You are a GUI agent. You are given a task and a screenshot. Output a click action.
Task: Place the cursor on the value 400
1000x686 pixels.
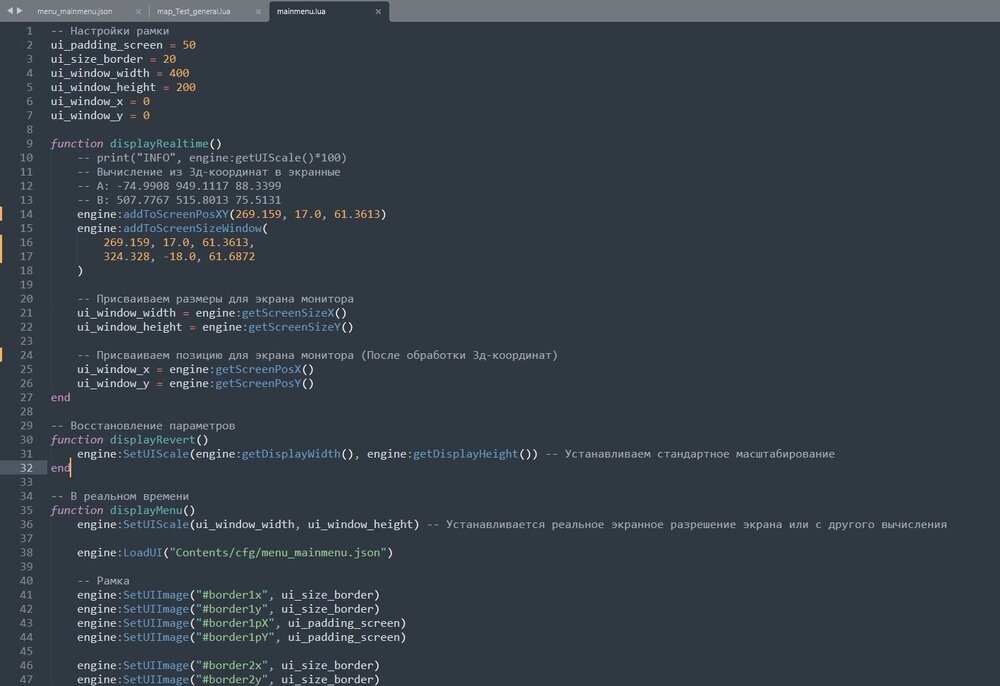click(178, 73)
